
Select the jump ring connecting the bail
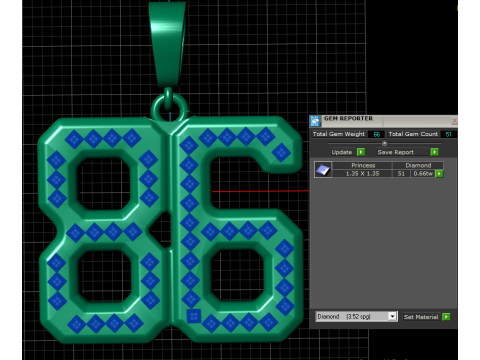point(169,107)
